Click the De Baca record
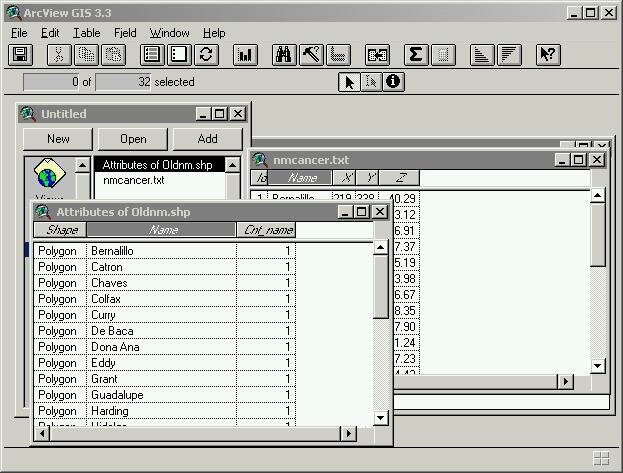This screenshot has height=473, width=623. [164, 331]
